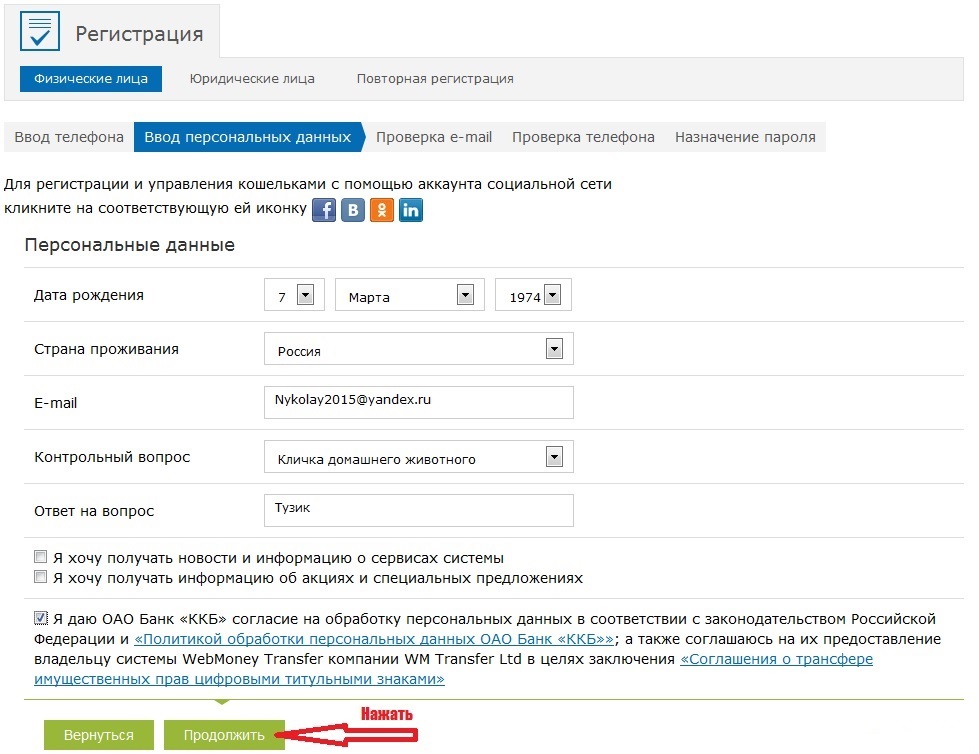Expand the birth month Марта dropdown

(x=464, y=295)
